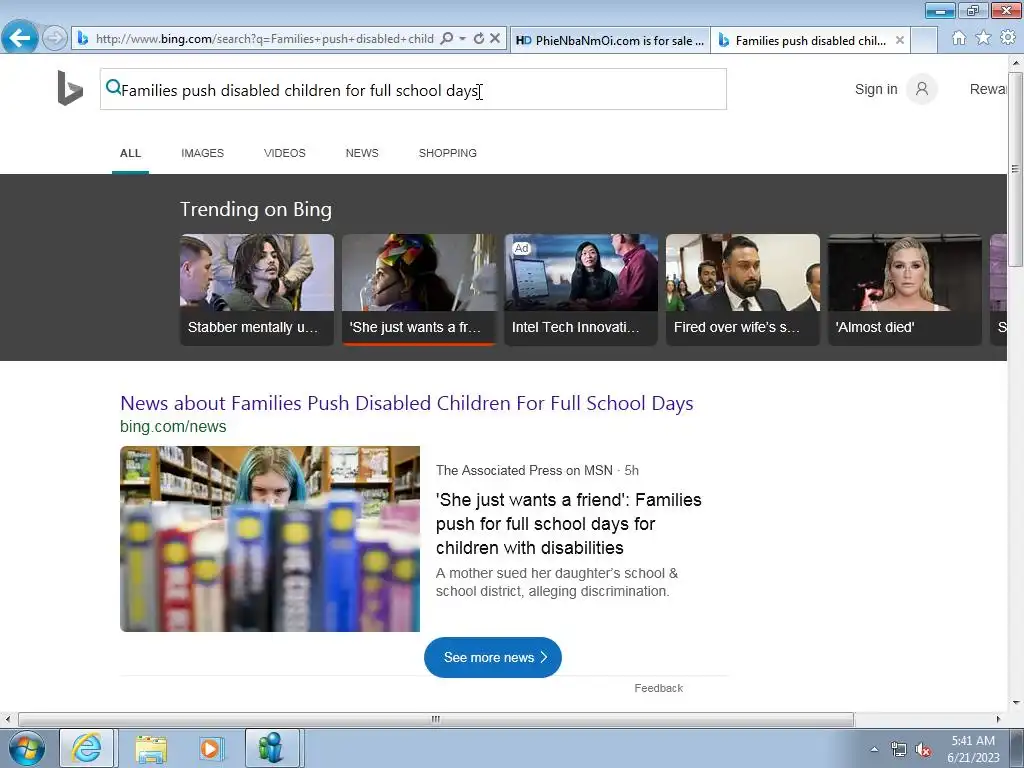1024x768 pixels.
Task: Open the Rewards link
Action: tap(987, 89)
